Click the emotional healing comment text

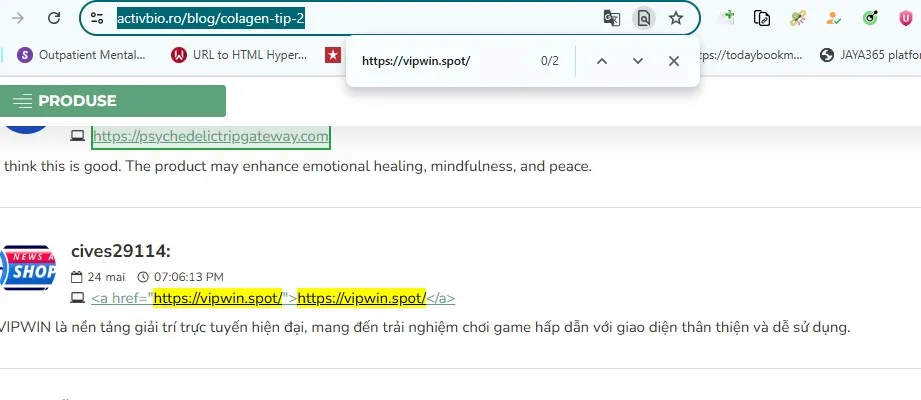click(x=297, y=167)
